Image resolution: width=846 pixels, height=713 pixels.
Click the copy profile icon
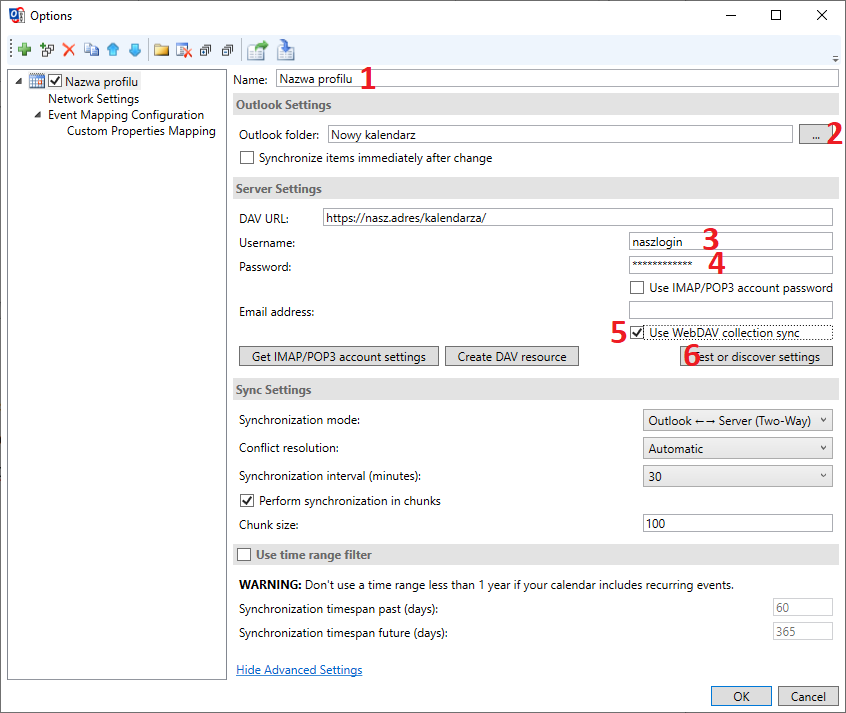(x=91, y=49)
